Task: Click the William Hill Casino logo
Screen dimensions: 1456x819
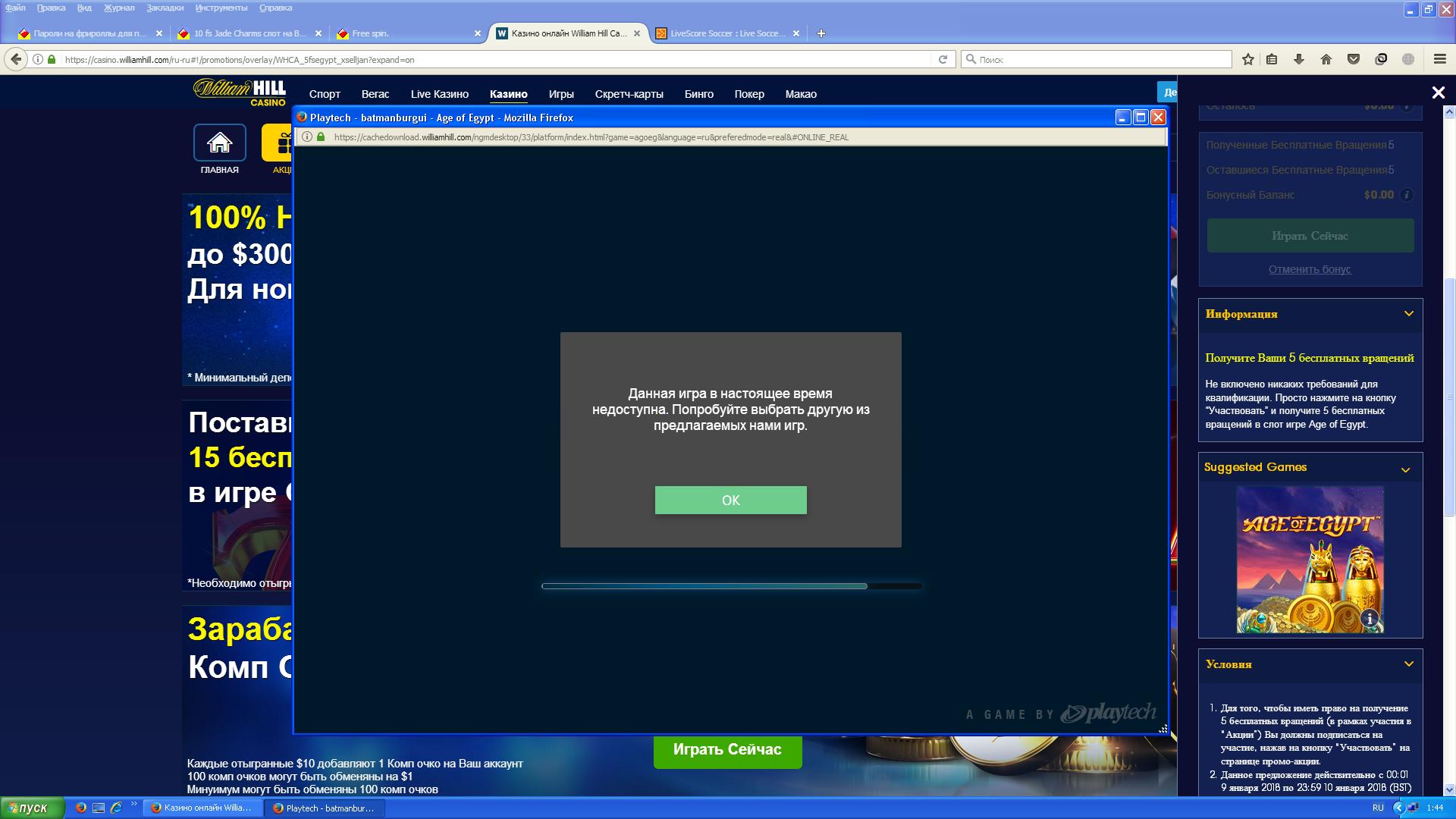Action: click(x=240, y=92)
